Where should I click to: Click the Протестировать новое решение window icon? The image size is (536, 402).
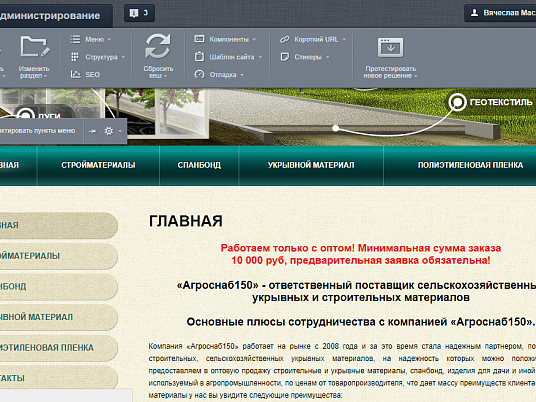click(x=390, y=48)
